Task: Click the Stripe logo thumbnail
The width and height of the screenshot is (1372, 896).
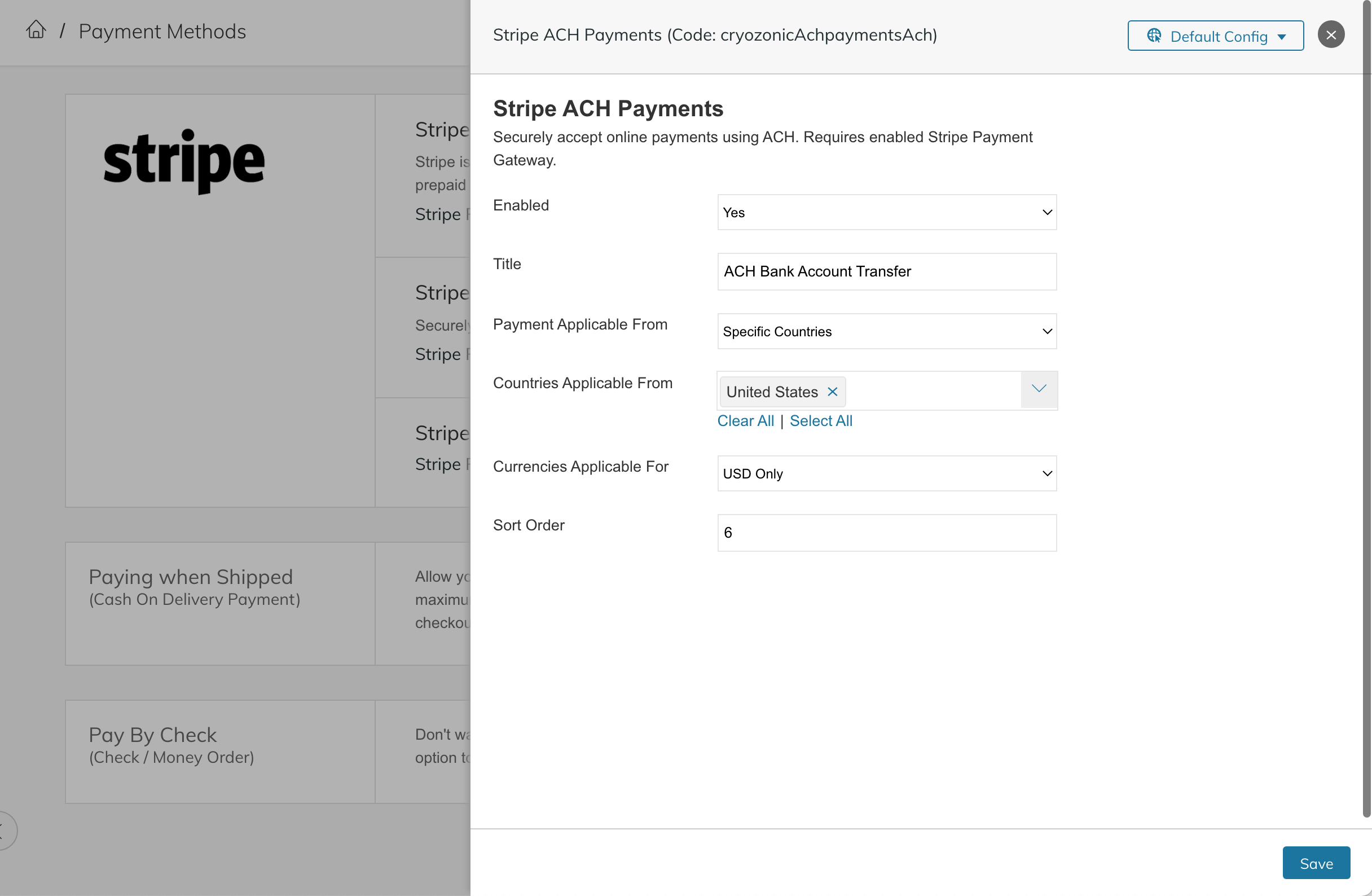Action: (x=184, y=161)
